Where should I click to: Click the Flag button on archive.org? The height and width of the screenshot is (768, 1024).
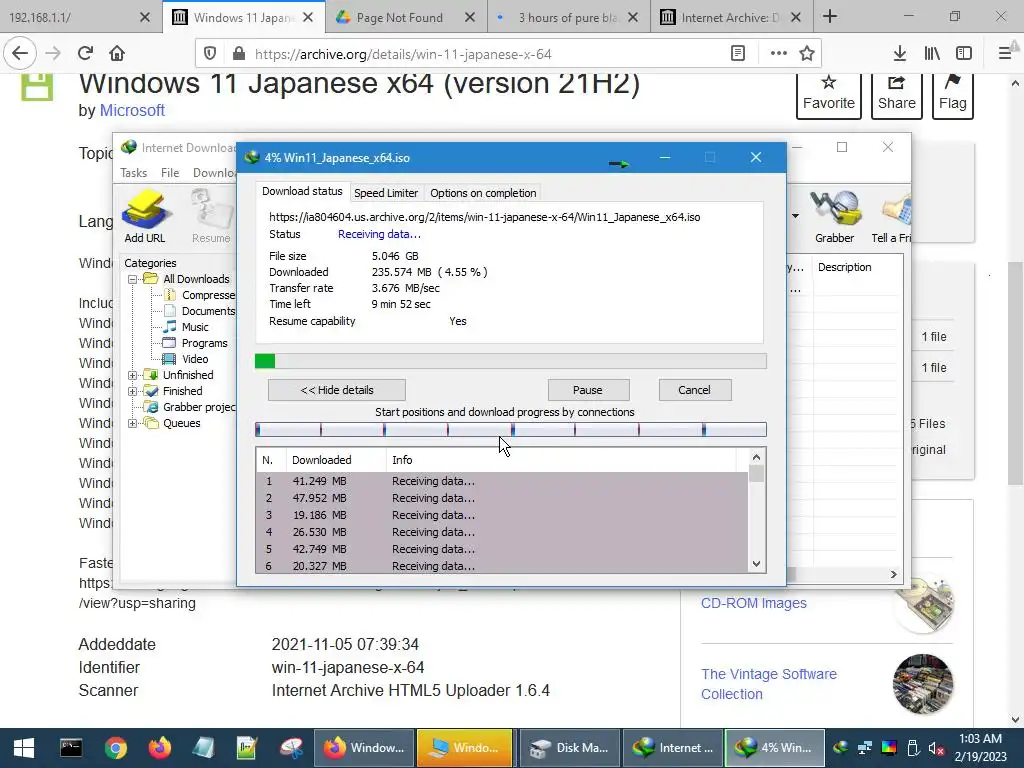click(x=953, y=93)
